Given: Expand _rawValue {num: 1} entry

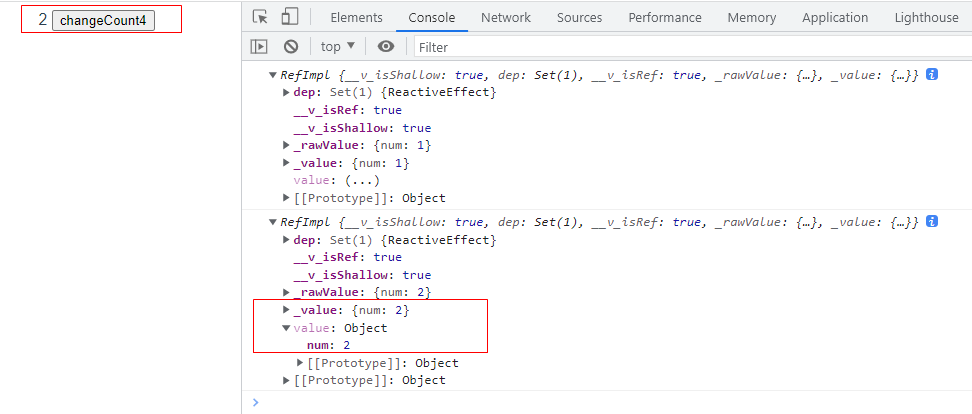Looking at the screenshot, I should 287,146.
